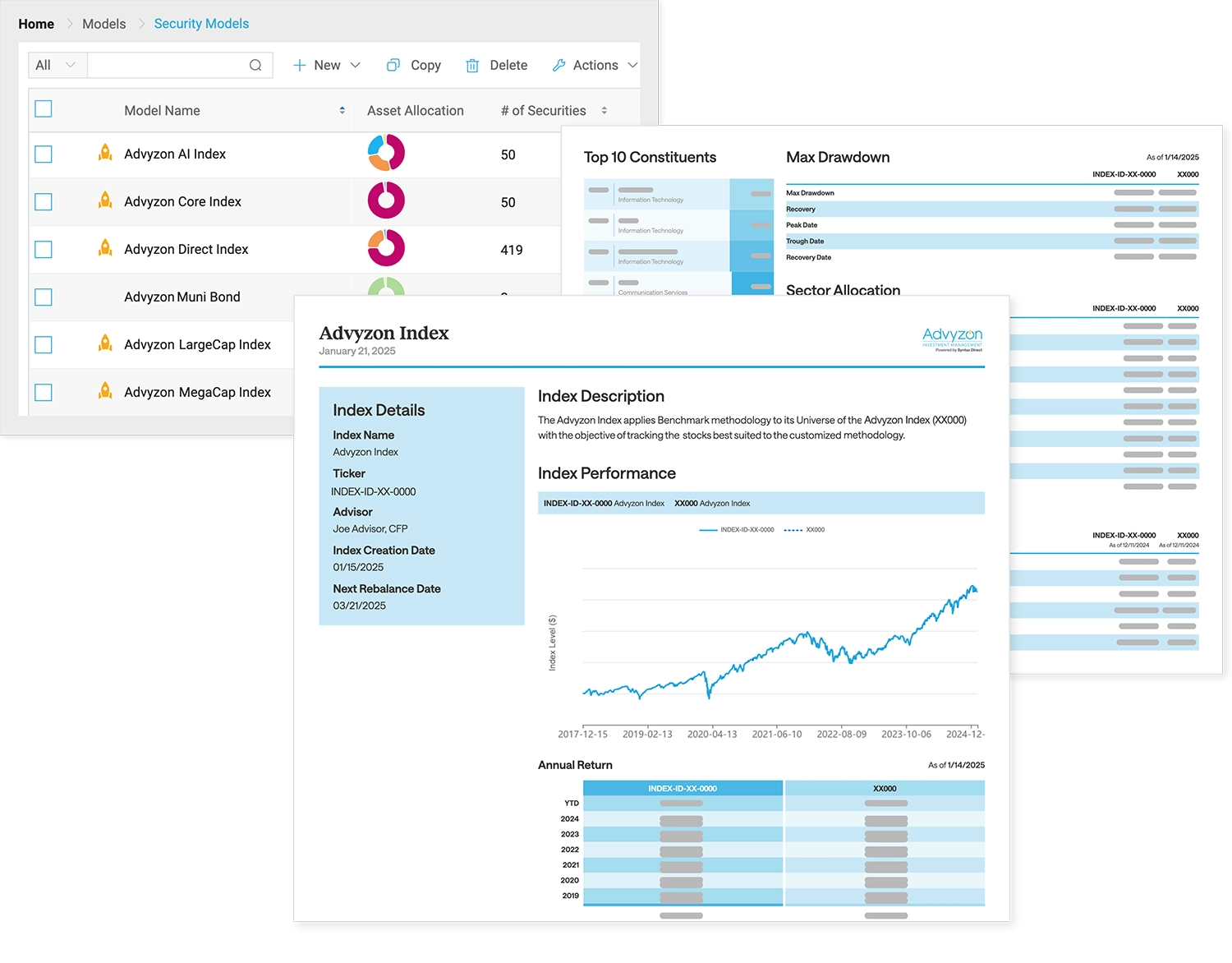The image size is (1232, 963).
Task: Click Advyzon AI Index allocation donut chart
Action: click(386, 153)
